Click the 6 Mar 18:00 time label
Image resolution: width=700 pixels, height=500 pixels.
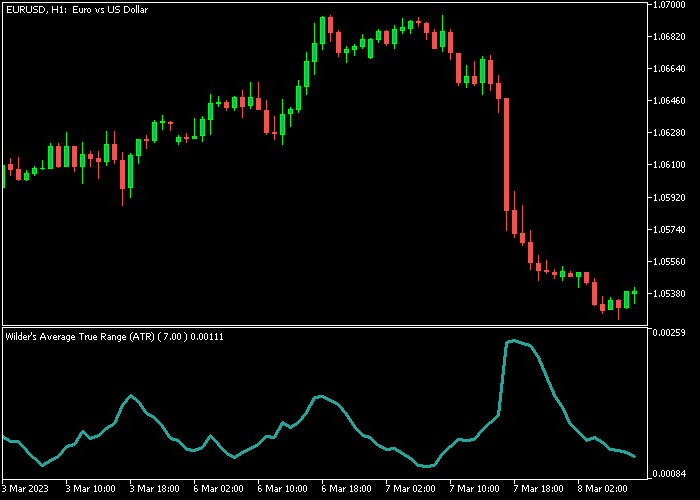pos(346,489)
